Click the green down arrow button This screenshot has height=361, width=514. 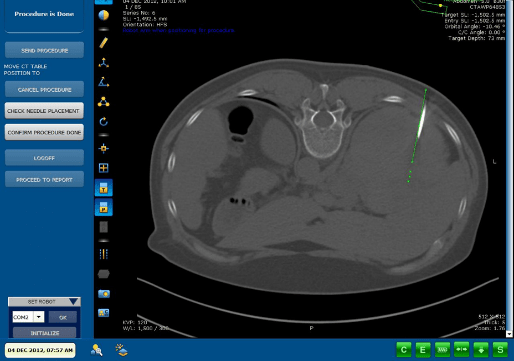pos(481,350)
